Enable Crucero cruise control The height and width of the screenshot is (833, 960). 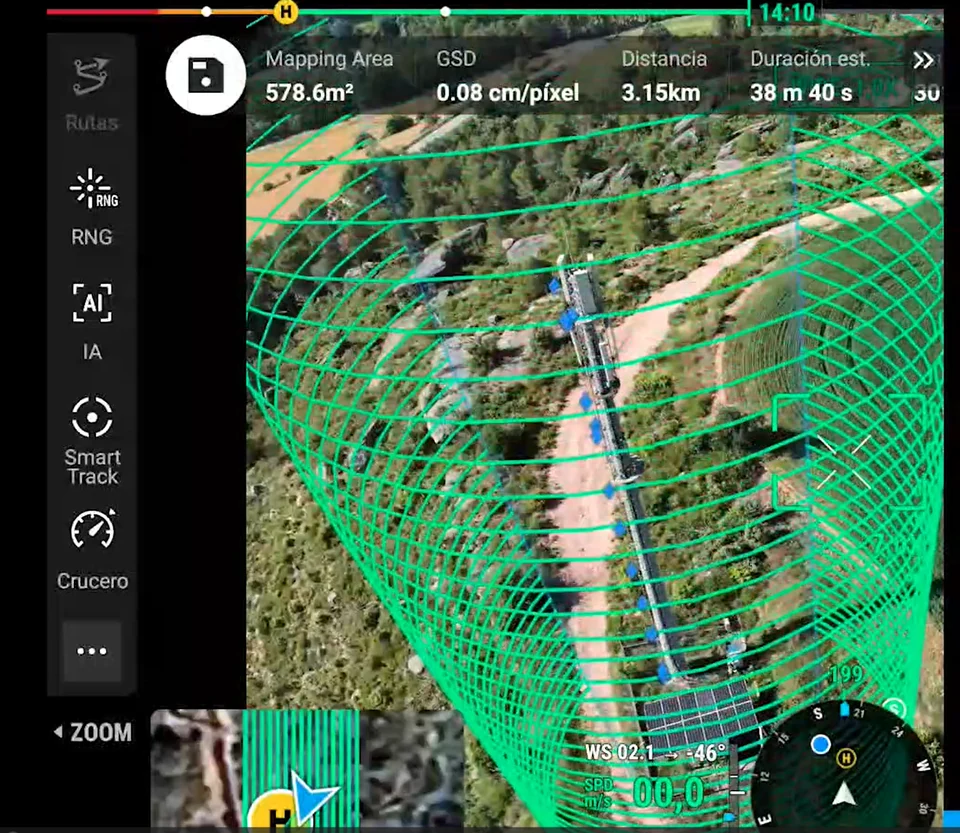(92, 548)
